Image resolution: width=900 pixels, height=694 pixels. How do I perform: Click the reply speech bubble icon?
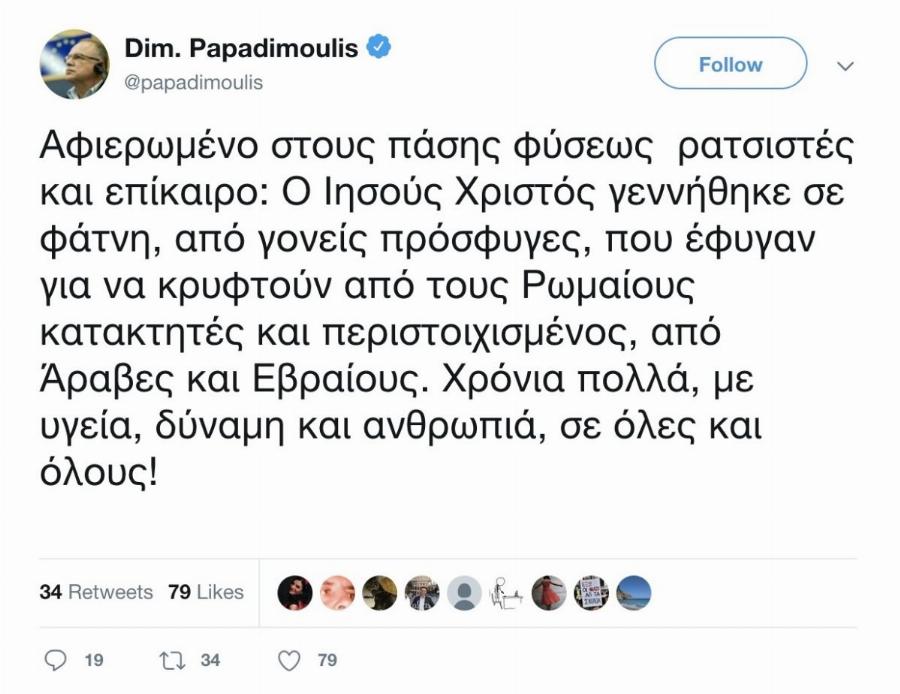pyautogui.click(x=55, y=659)
